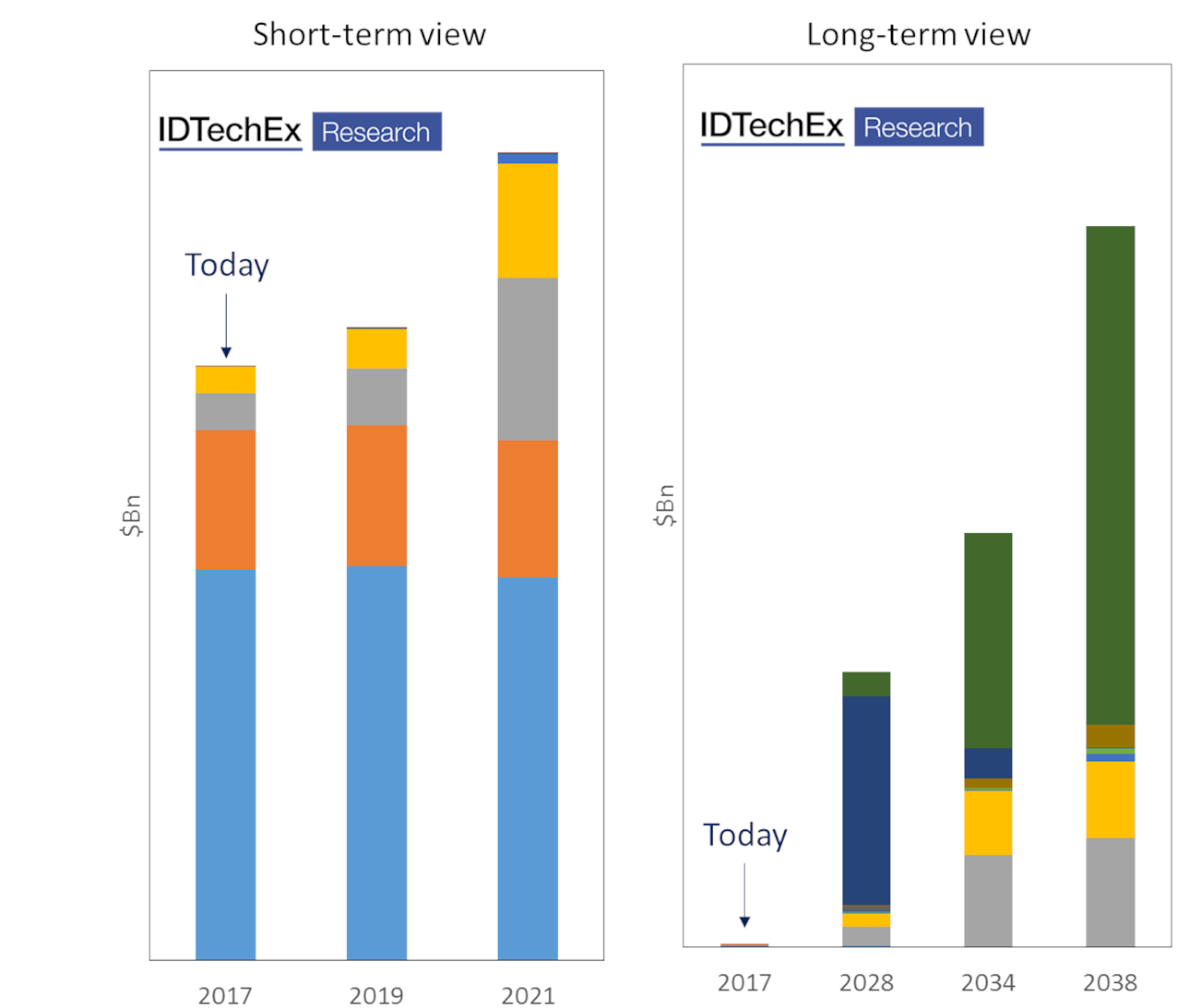Screen dimensions: 1189x1008
Task: Select the navy blue segment of the 2028 bar
Action: [x=866, y=800]
